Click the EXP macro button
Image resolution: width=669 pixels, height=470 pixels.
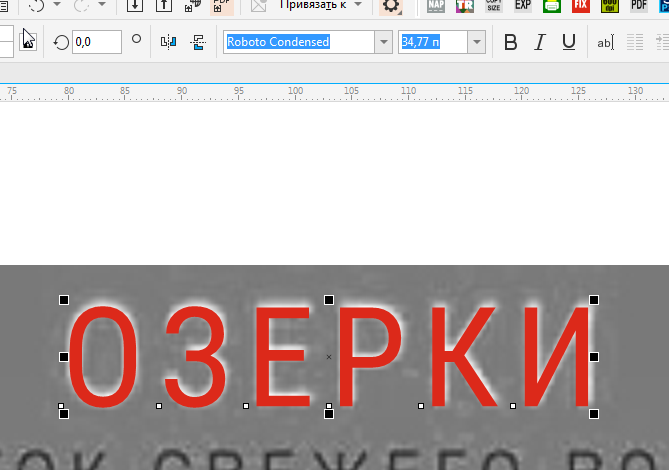[523, 6]
